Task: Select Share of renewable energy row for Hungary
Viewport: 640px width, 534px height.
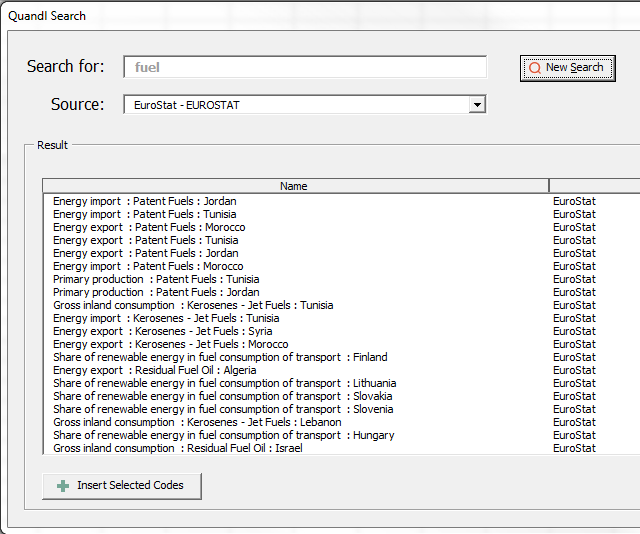Action: [224, 436]
